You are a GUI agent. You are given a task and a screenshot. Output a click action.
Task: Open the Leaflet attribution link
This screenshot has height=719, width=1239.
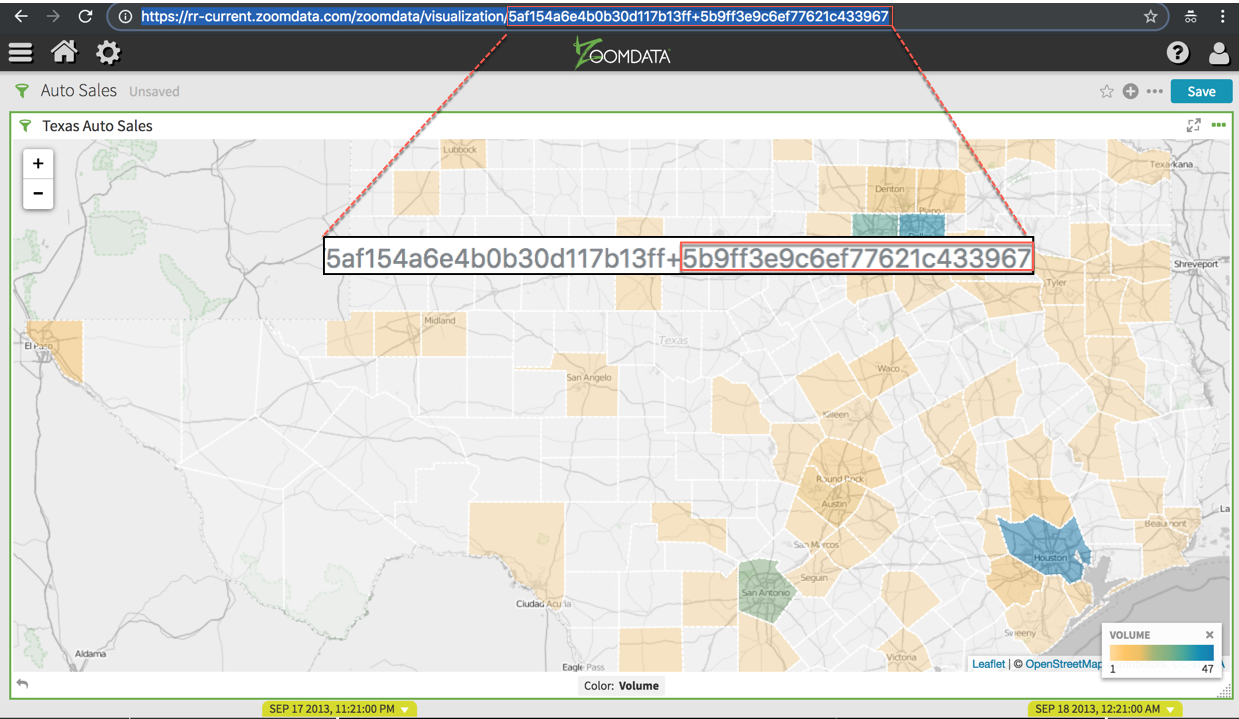pos(988,664)
